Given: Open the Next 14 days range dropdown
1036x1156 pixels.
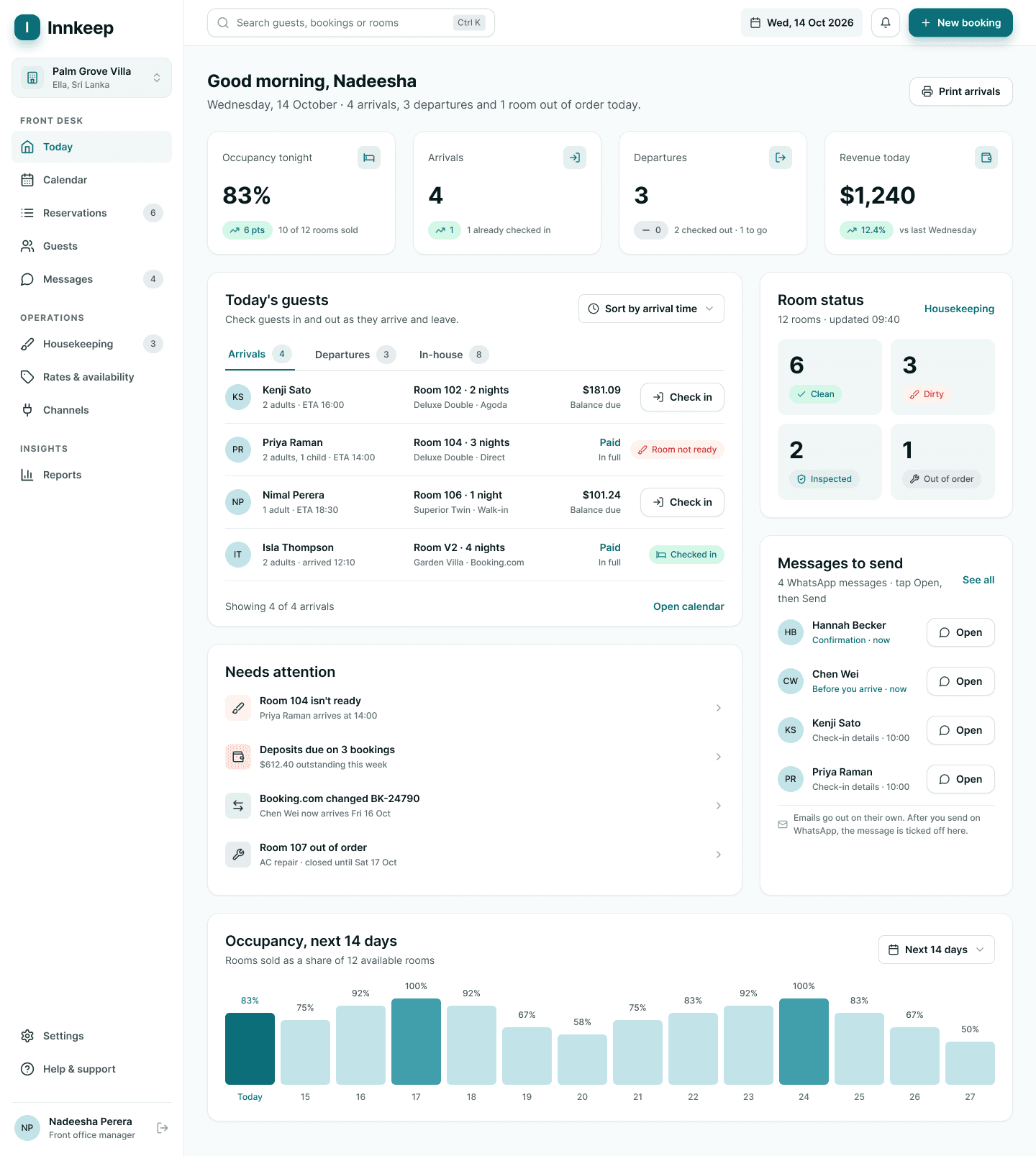Looking at the screenshot, I should click(x=937, y=950).
